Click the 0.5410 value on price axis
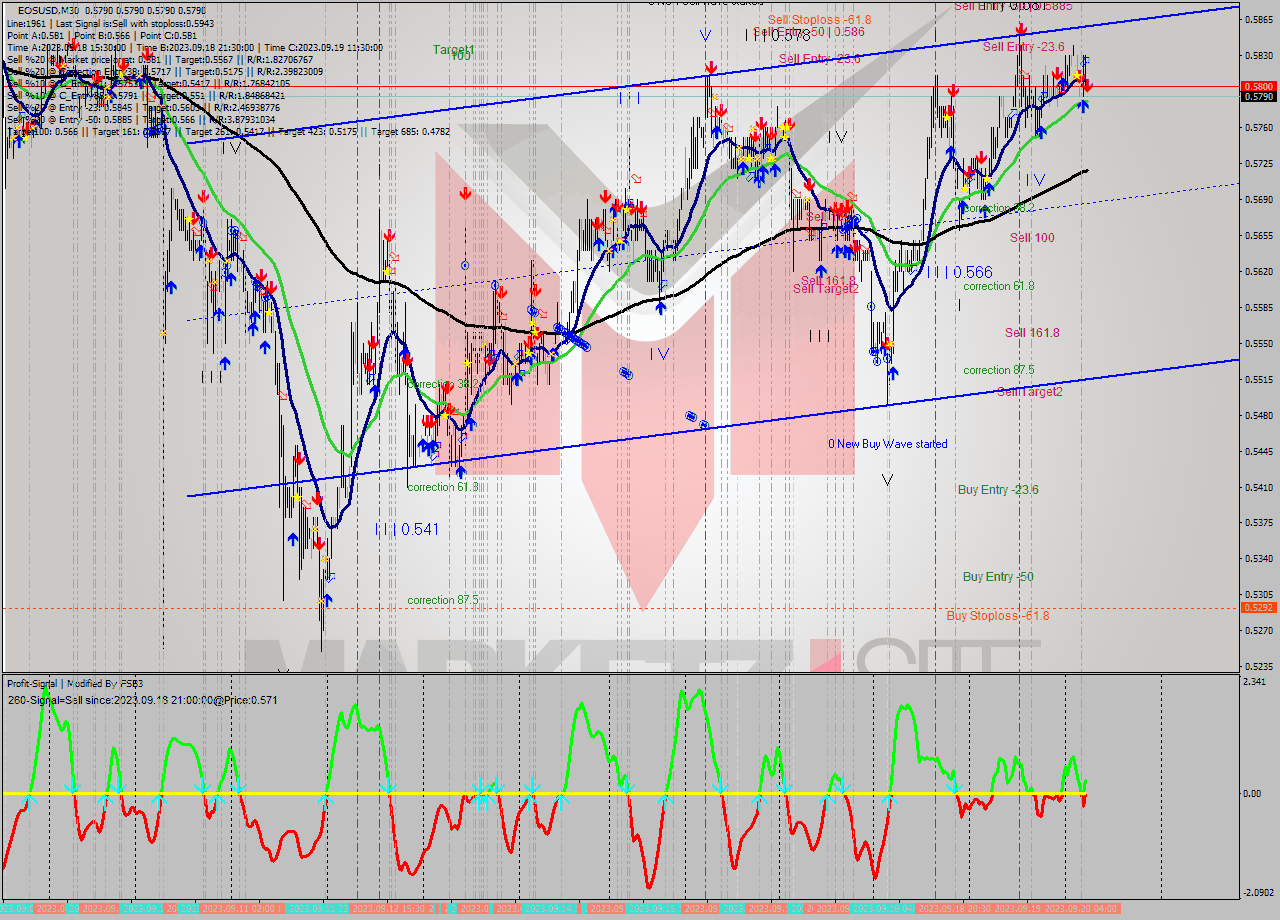This screenshot has width=1280, height=920. 1258,487
